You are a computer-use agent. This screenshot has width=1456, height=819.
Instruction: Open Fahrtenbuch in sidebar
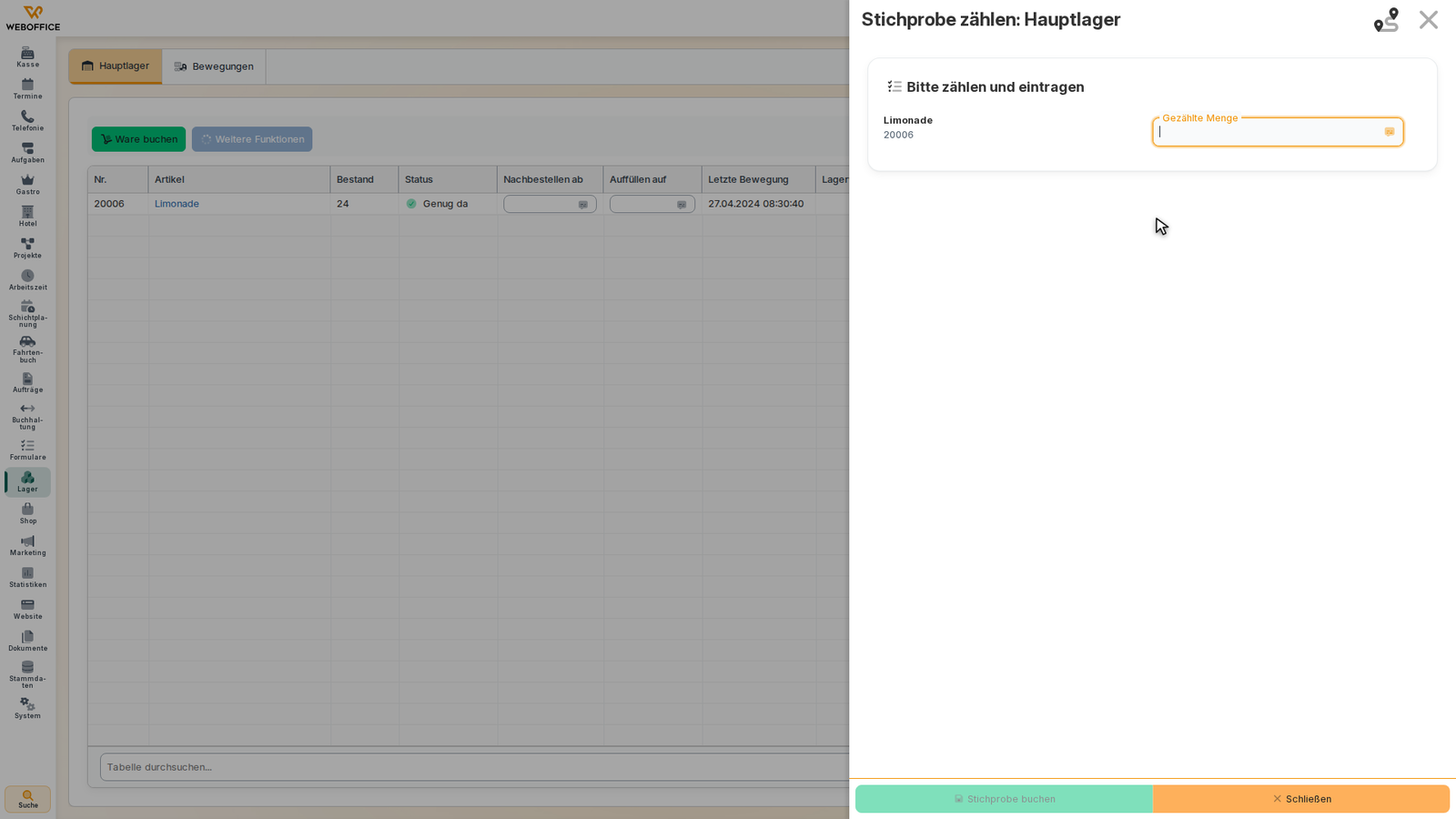27,349
